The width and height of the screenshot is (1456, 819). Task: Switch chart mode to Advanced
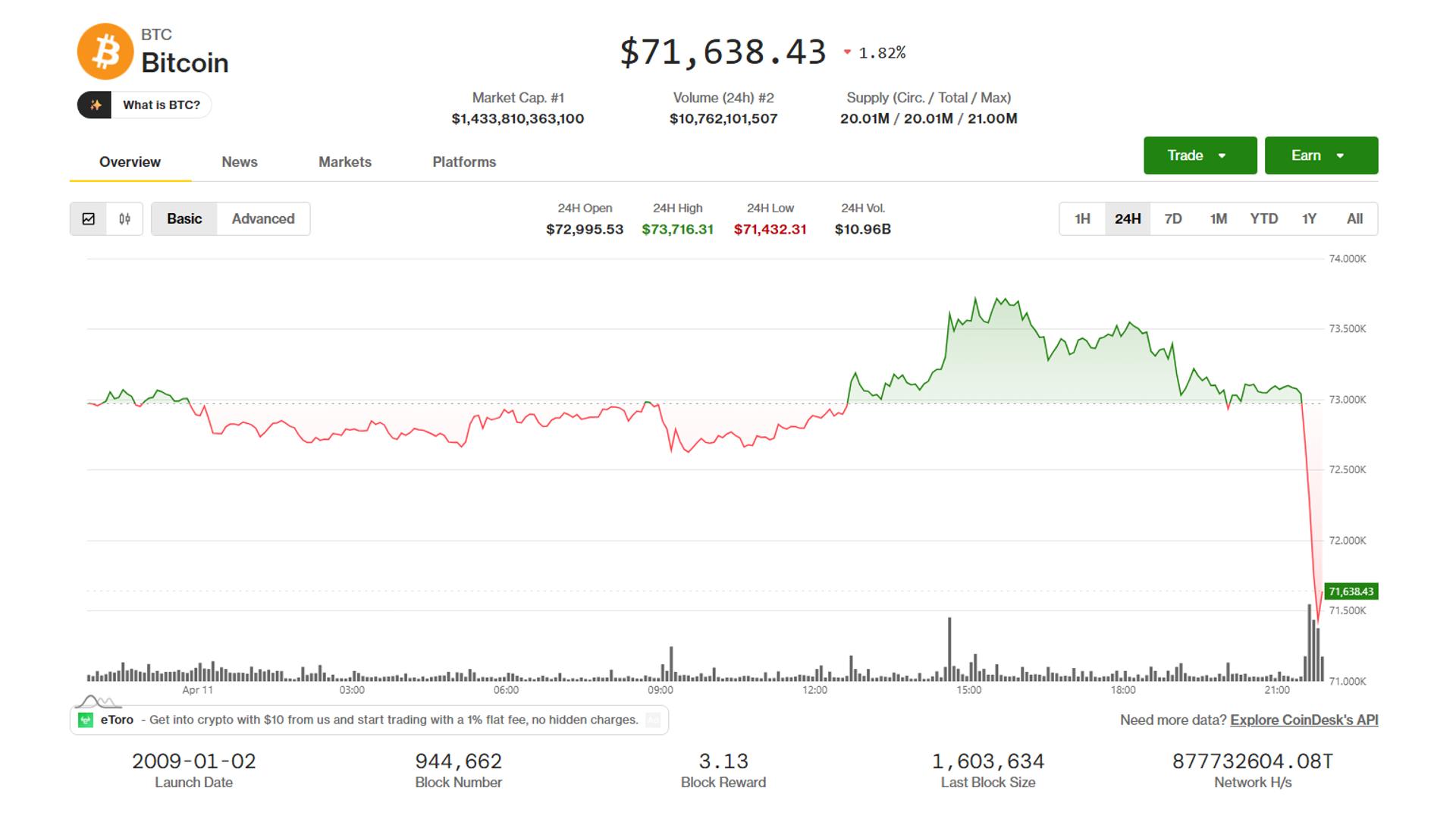click(263, 218)
